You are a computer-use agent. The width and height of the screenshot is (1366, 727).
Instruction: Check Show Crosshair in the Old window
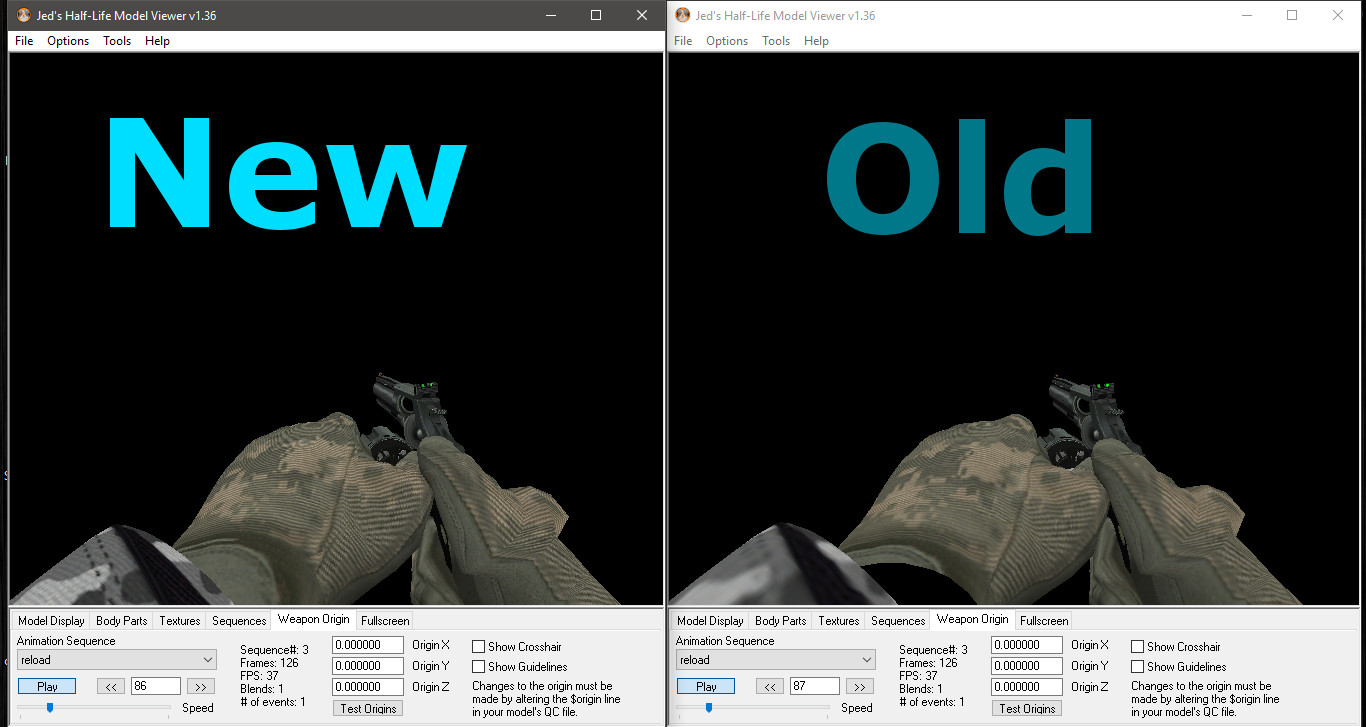(1138, 647)
